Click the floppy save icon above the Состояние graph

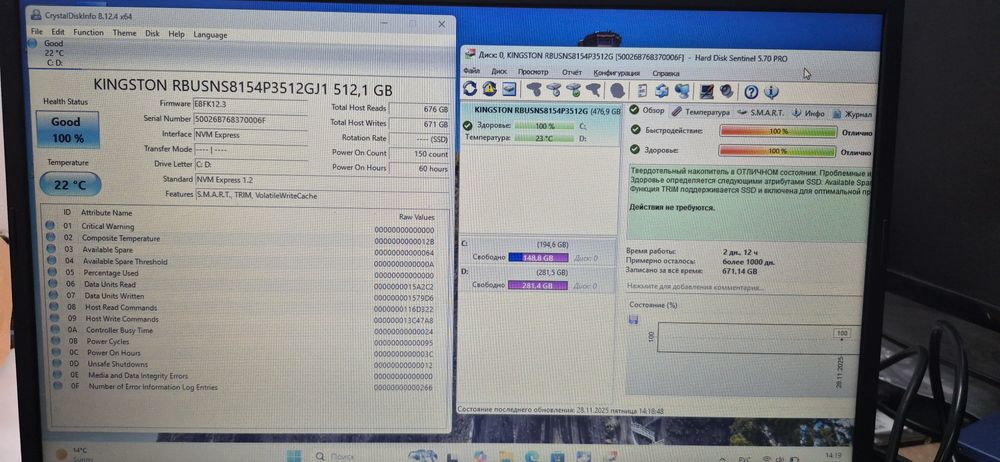[x=633, y=319]
